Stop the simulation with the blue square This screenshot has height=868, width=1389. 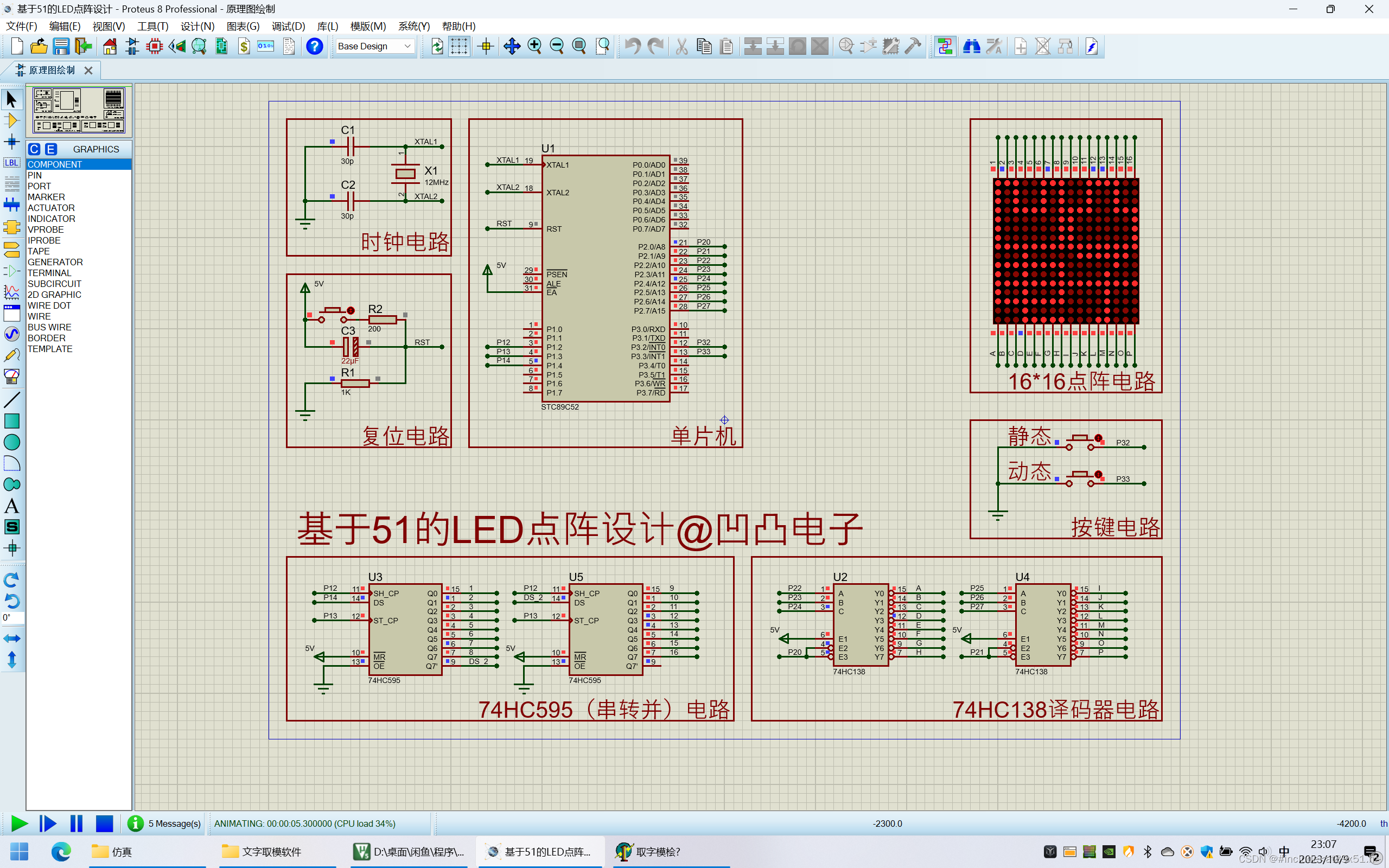[105, 823]
